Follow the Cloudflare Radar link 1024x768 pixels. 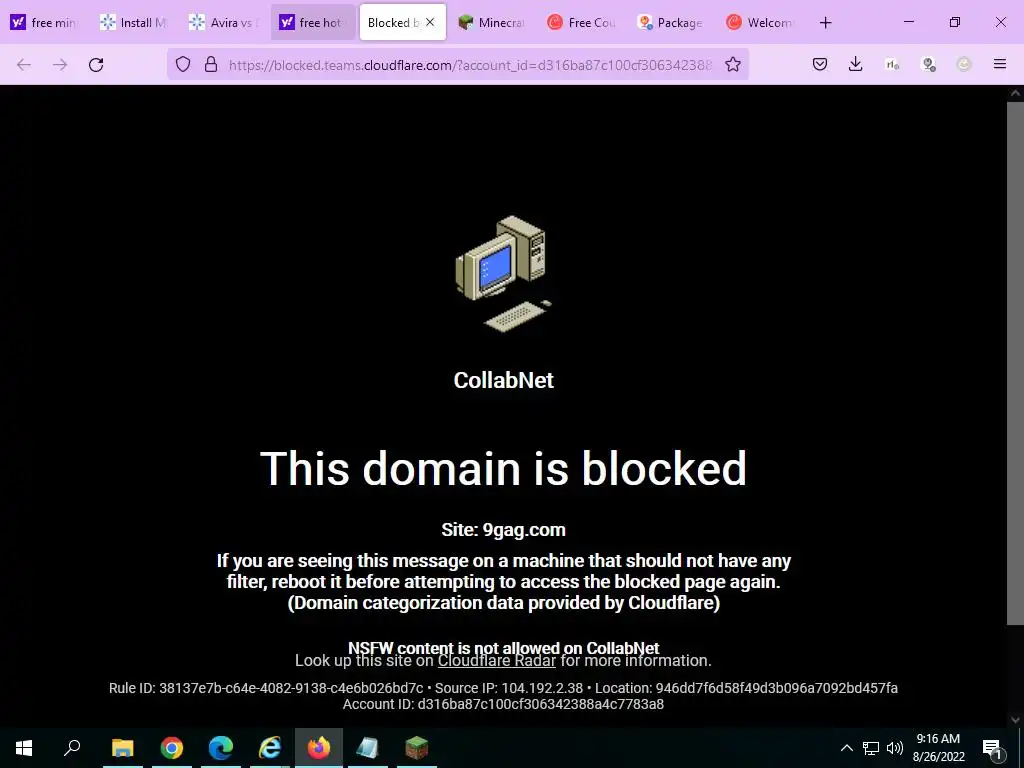coord(496,660)
